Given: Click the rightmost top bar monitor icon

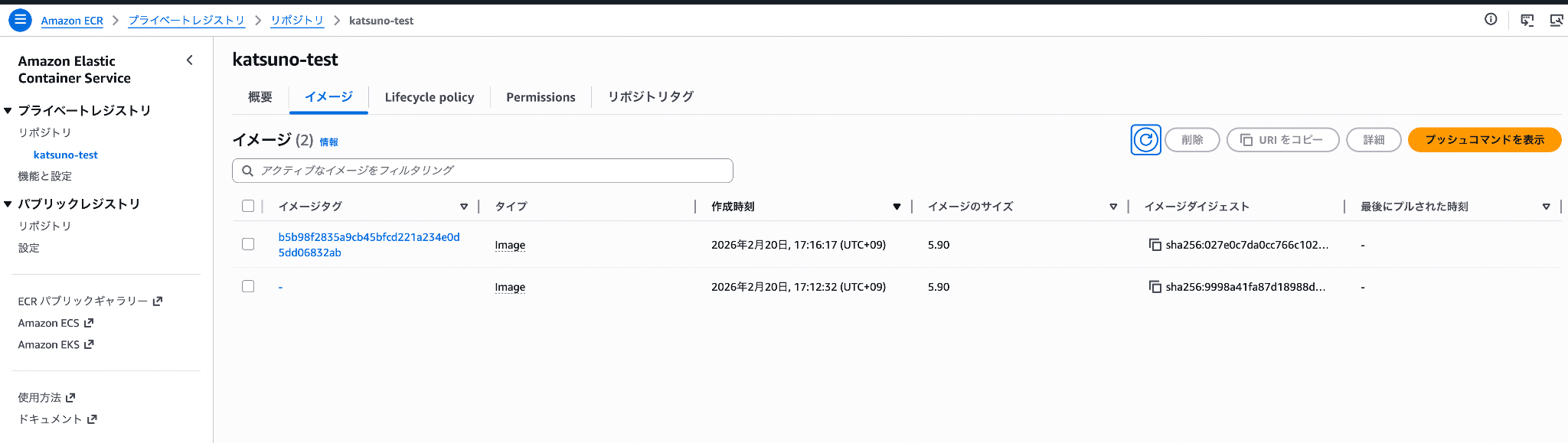Looking at the screenshot, I should pyautogui.click(x=1556, y=20).
